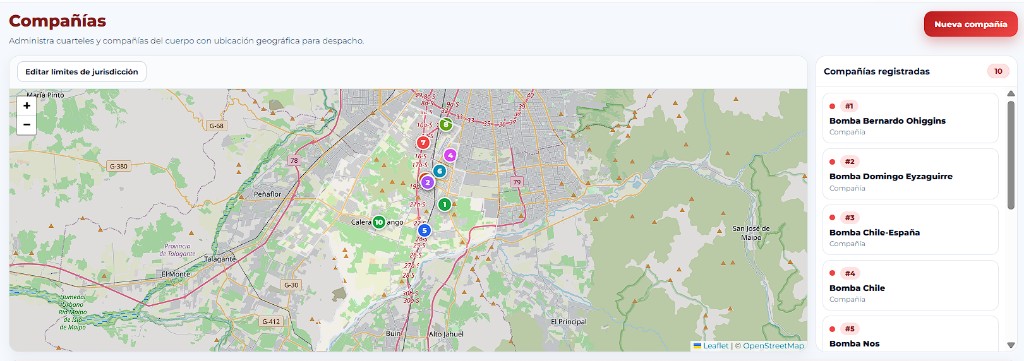Click route 79 shield on the map
Screen dimensions: 1024x361
[518, 181]
